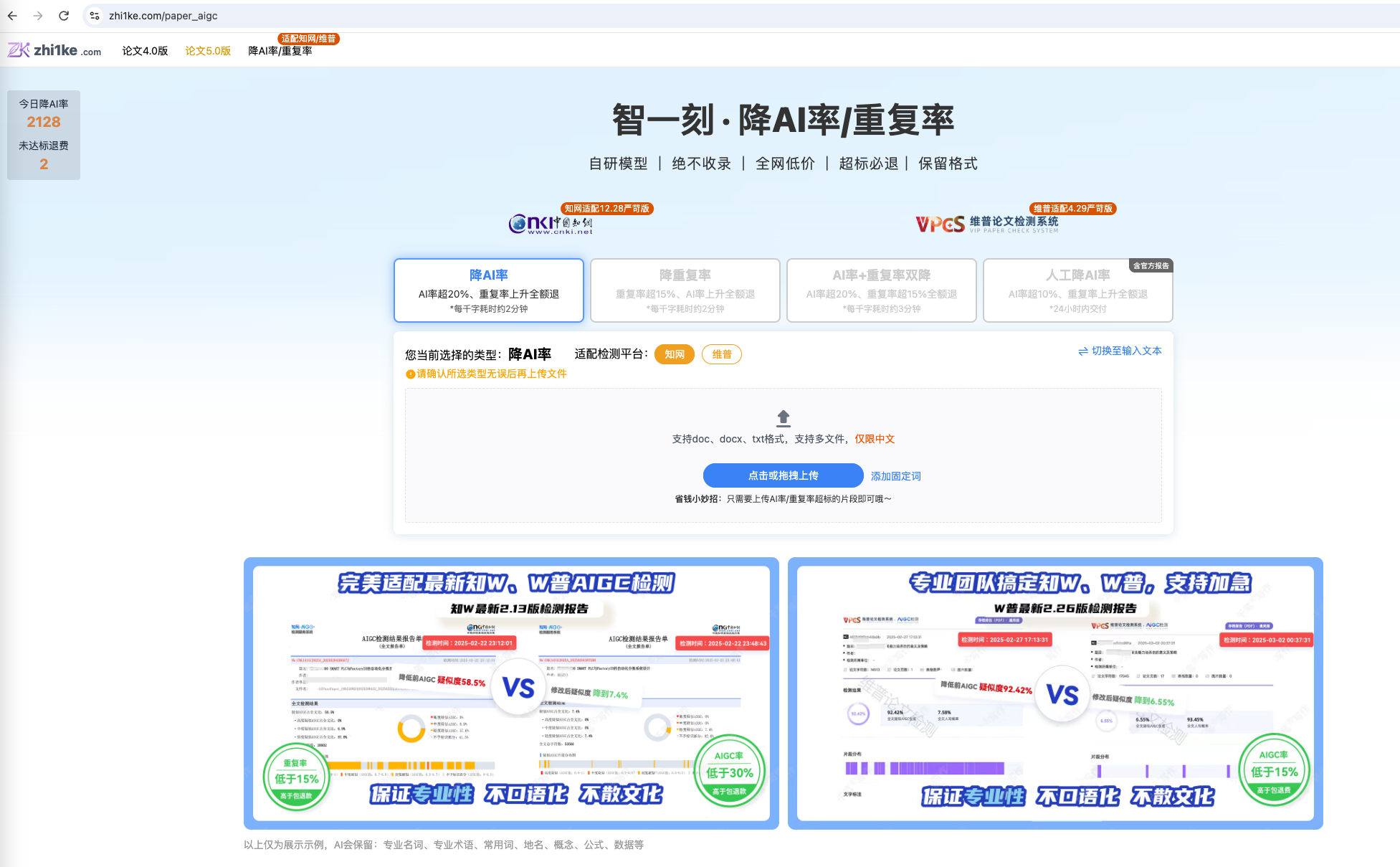The height and width of the screenshot is (867, 1400).
Task: Click 维普适配4.29严苛版 badge
Action: point(1073,209)
